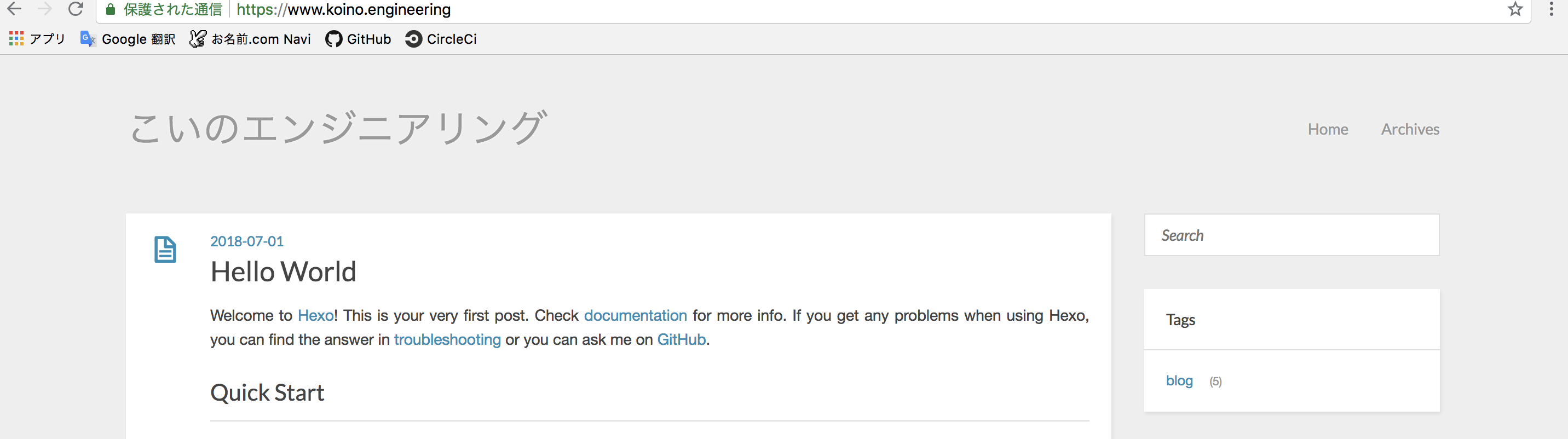Screen dimensions: 1568x439
Task: Click the document icon beside the post
Action: (x=165, y=250)
